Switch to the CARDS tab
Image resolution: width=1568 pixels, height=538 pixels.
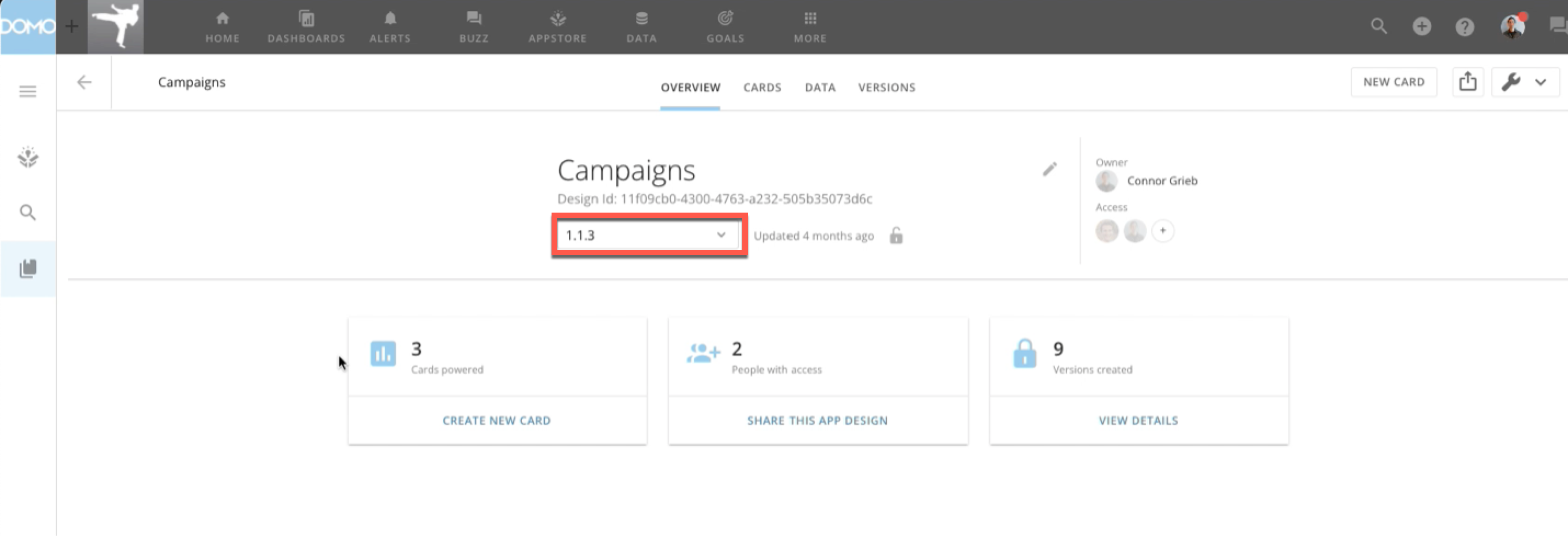click(762, 88)
